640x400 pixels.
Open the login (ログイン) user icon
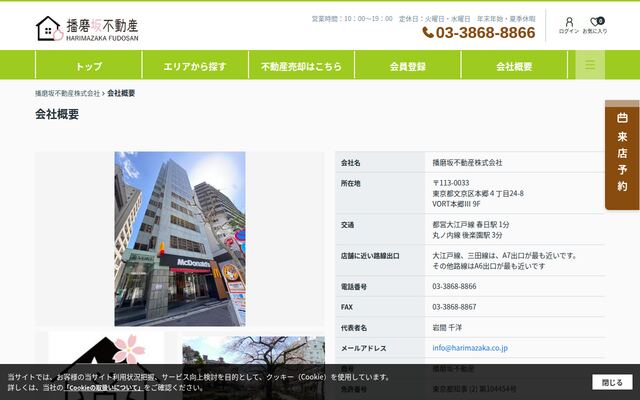pyautogui.click(x=569, y=25)
